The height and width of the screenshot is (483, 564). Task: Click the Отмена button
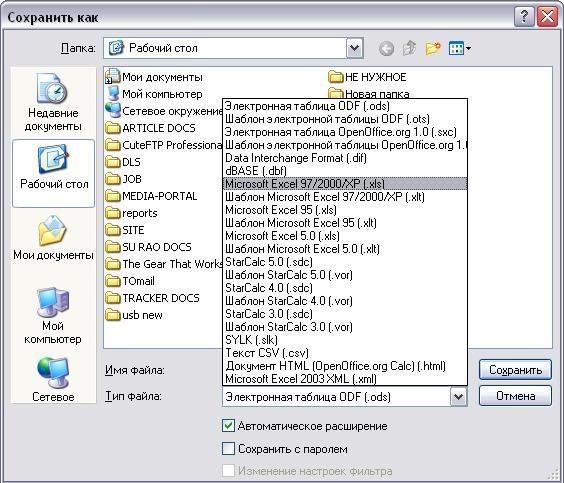click(515, 396)
